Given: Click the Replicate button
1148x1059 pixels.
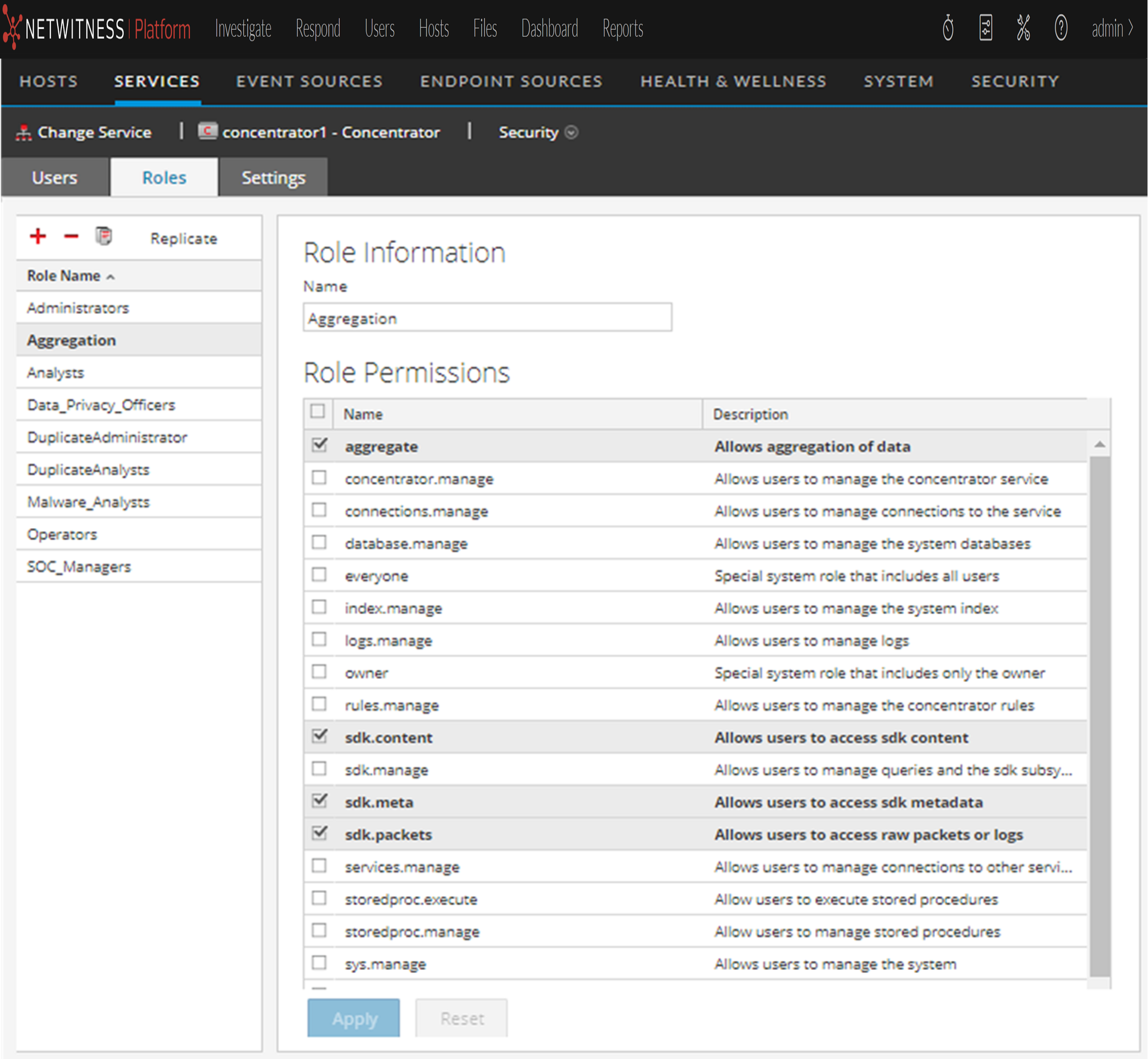Looking at the screenshot, I should (184, 239).
